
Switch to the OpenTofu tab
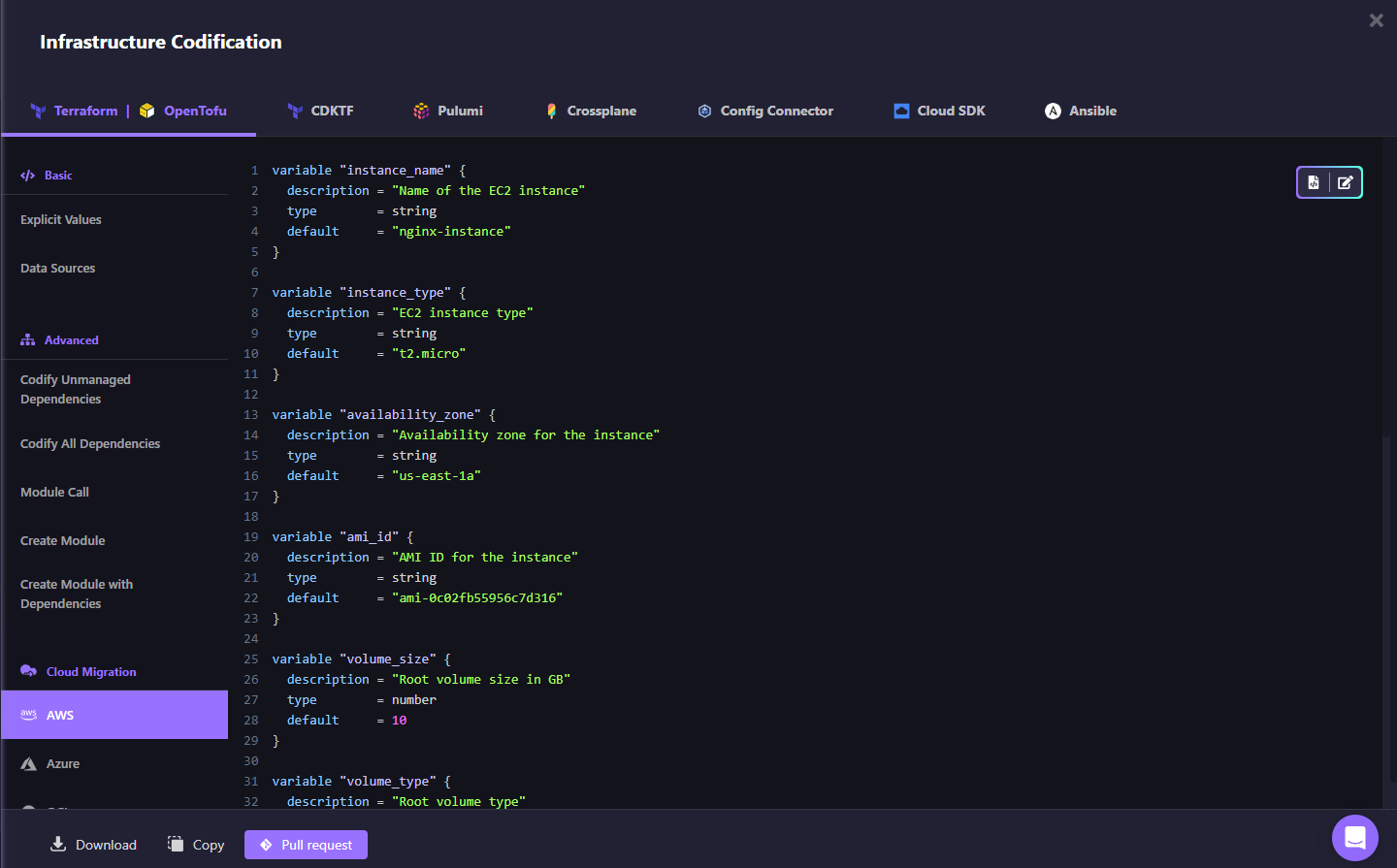(x=195, y=111)
